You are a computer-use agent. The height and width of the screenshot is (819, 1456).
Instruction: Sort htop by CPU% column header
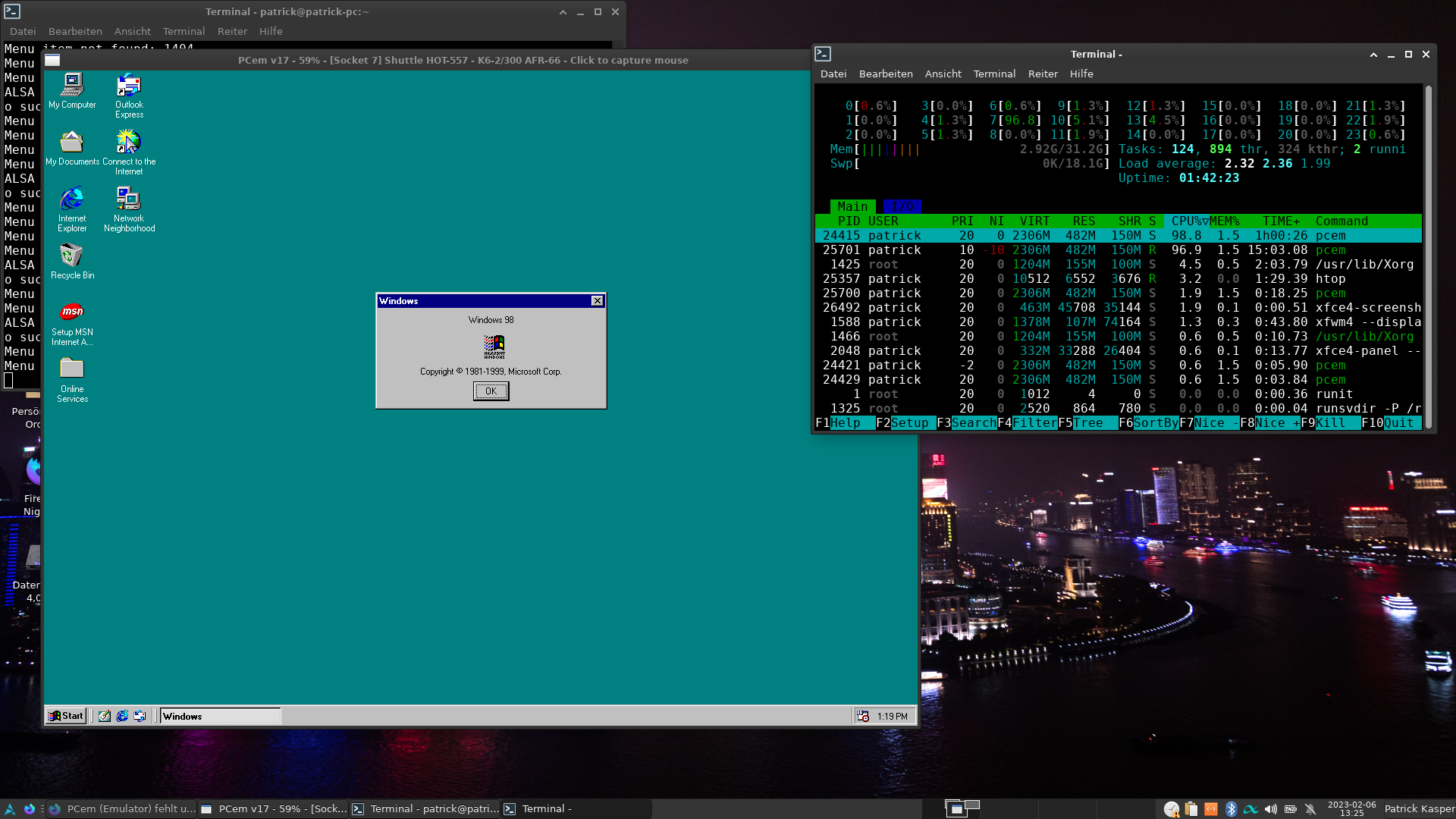coord(1186,221)
